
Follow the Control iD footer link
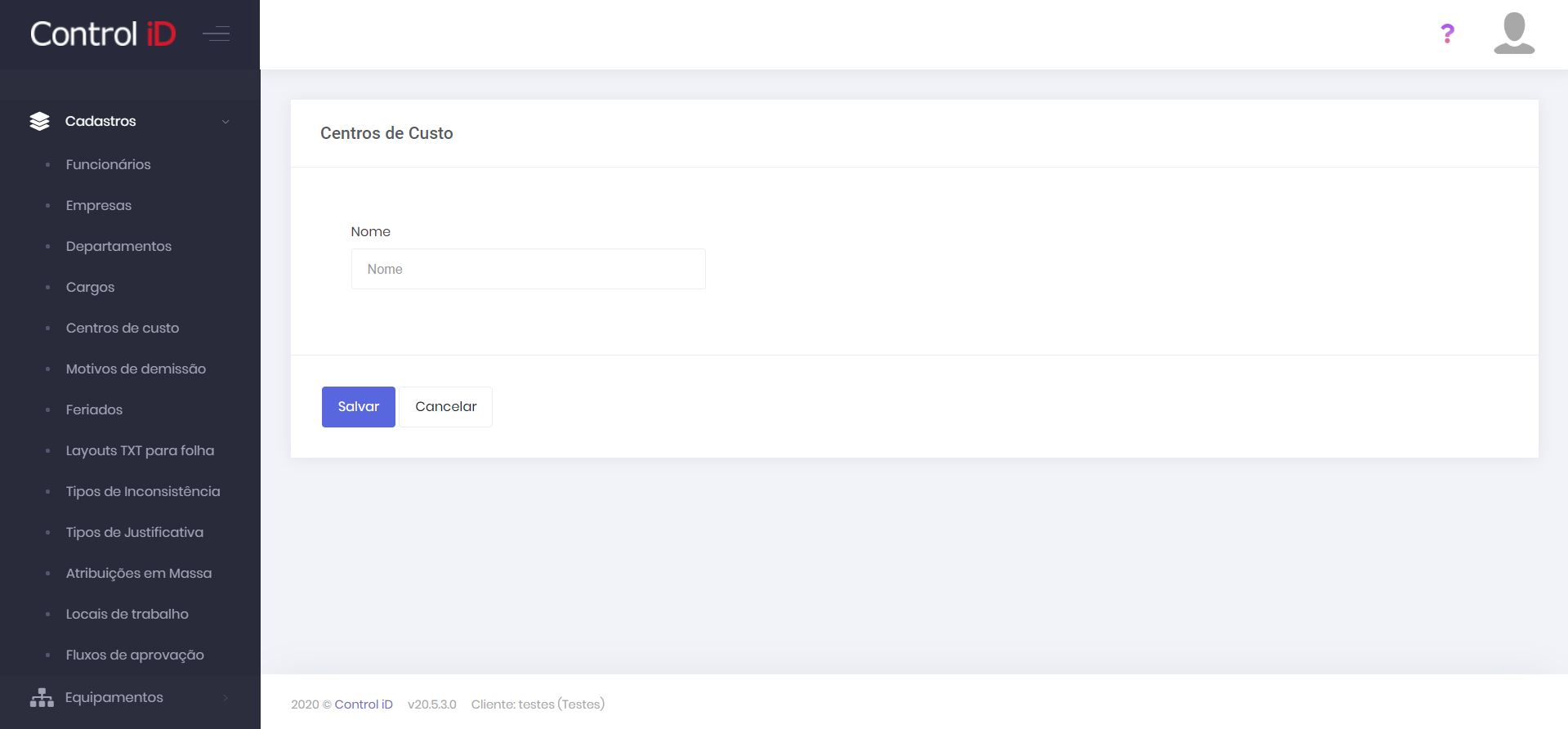364,704
